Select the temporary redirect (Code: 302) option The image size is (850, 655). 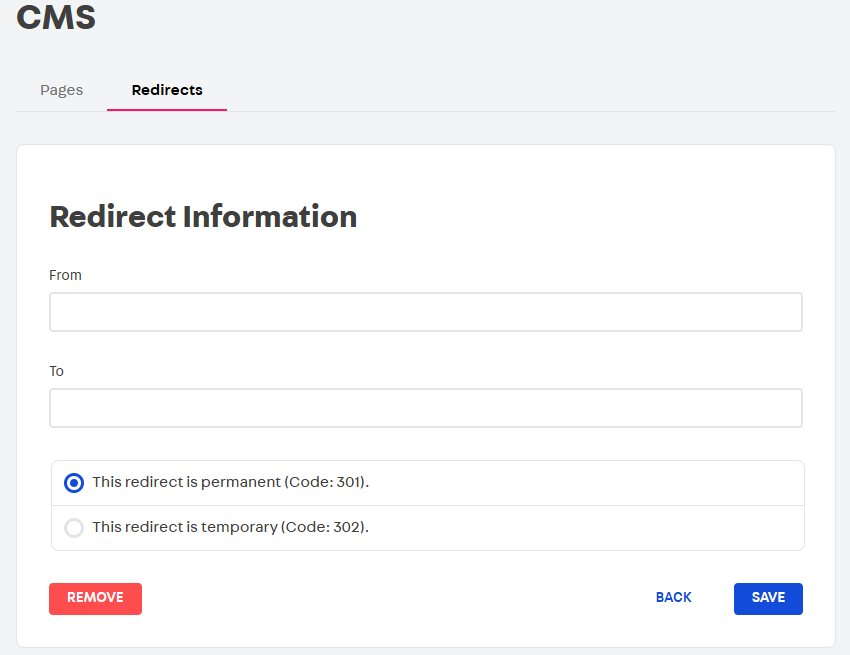pyautogui.click(x=73, y=527)
